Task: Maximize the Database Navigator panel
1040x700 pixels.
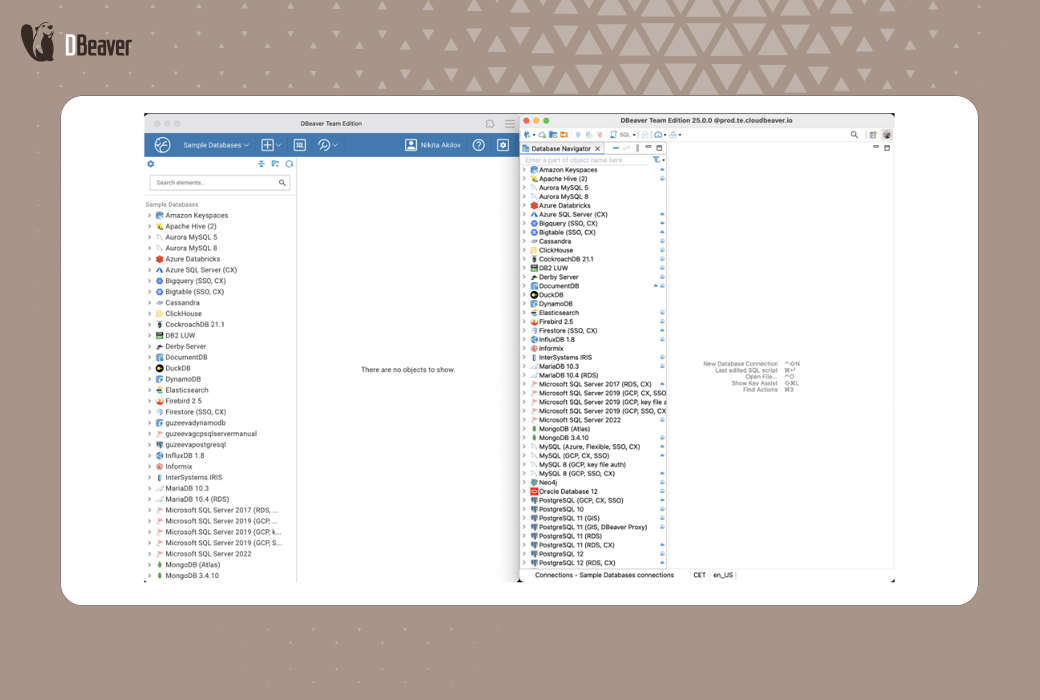Action: (x=659, y=147)
